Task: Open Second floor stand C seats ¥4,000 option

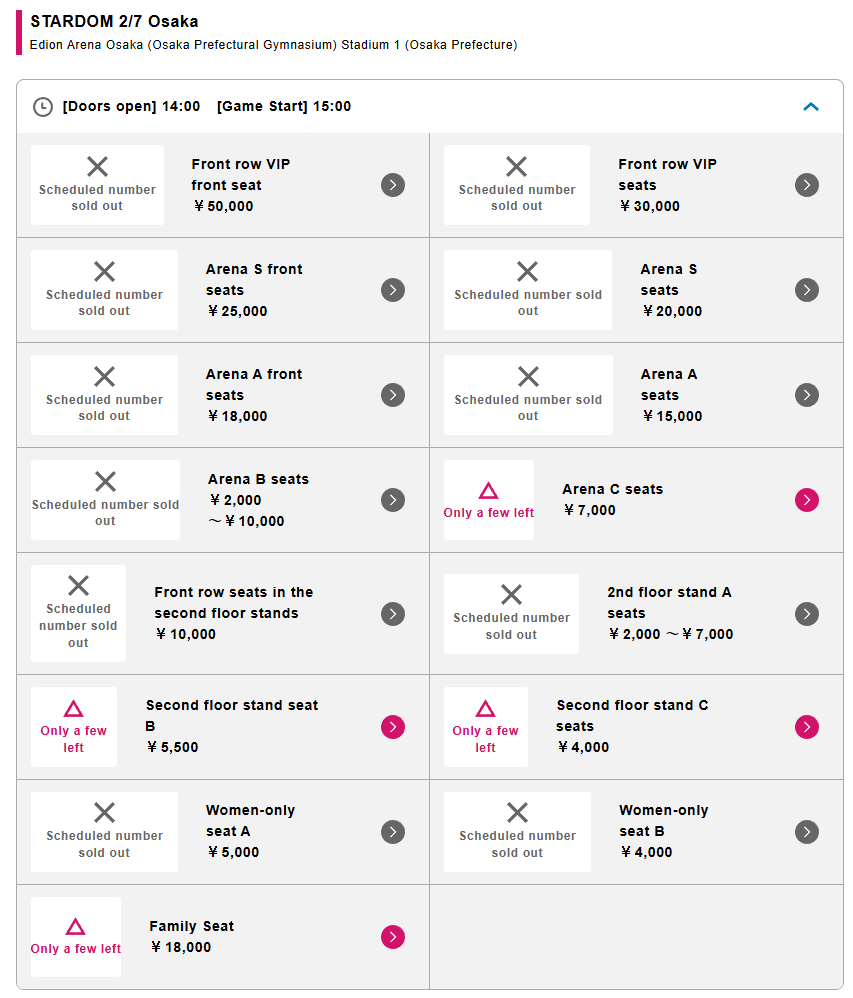Action: click(632, 727)
